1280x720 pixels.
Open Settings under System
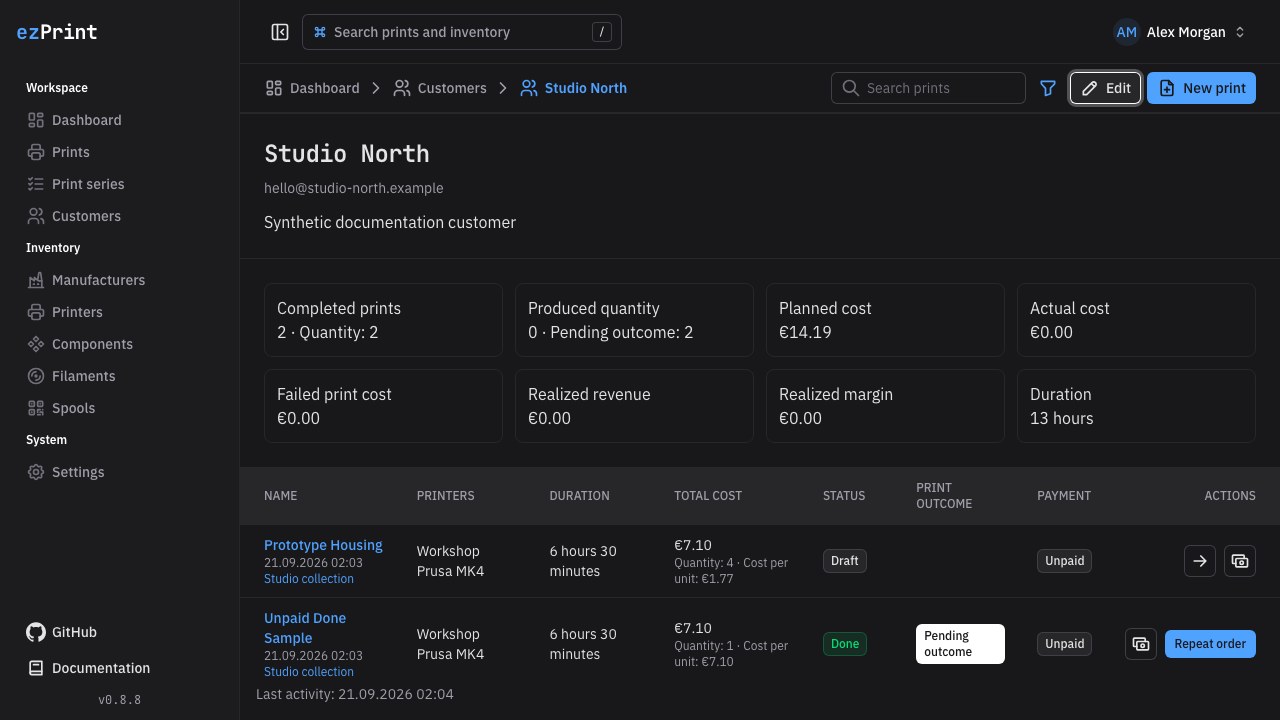(x=66, y=472)
